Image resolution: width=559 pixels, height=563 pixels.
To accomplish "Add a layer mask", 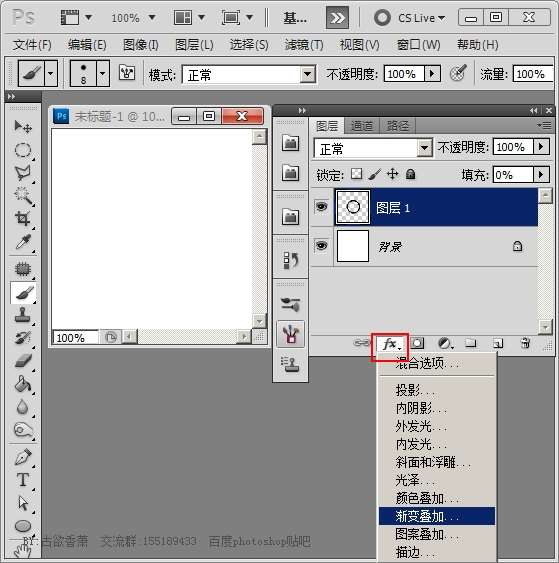I will pos(417,344).
